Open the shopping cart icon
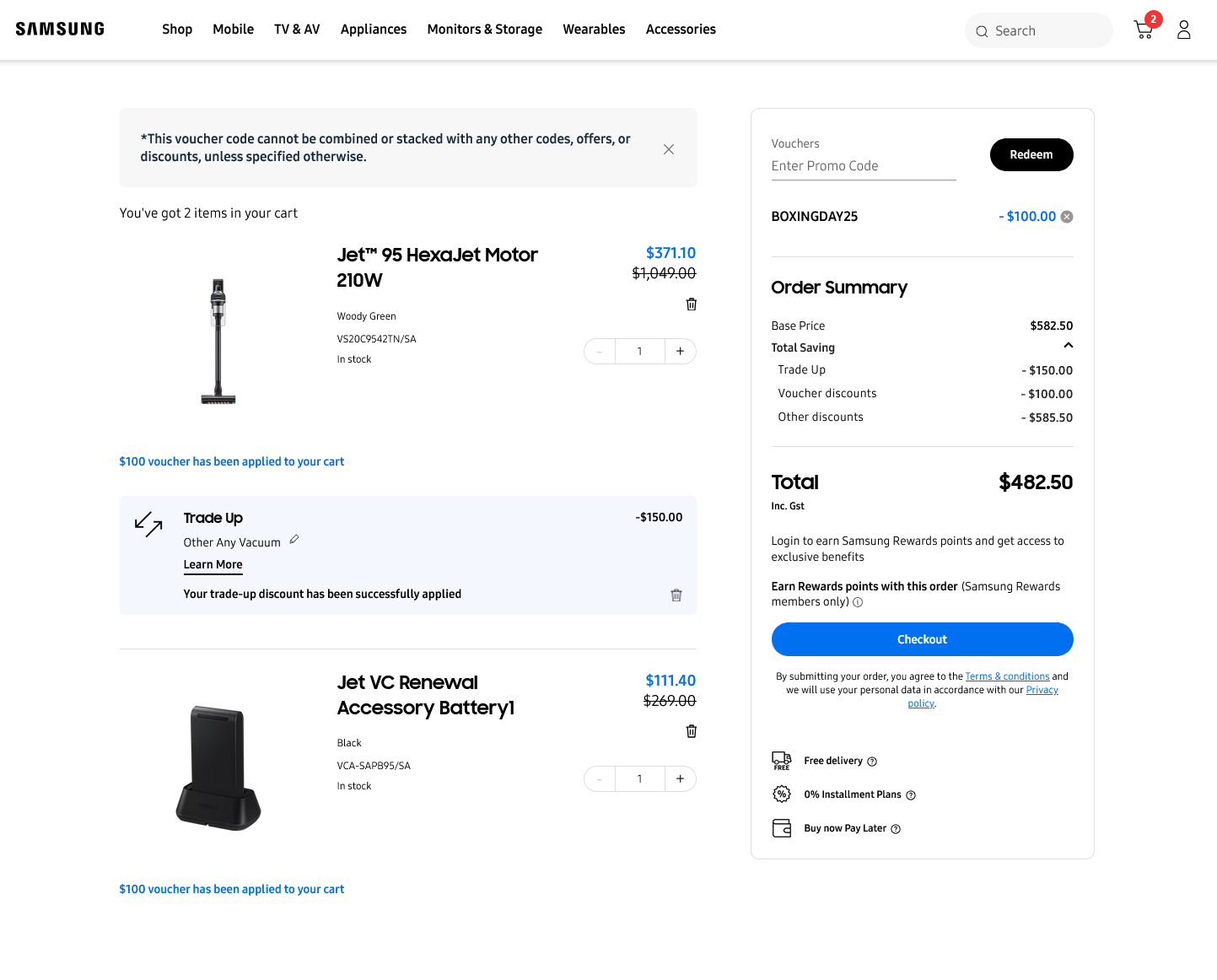This screenshot has height=980, width=1217. point(1144,30)
